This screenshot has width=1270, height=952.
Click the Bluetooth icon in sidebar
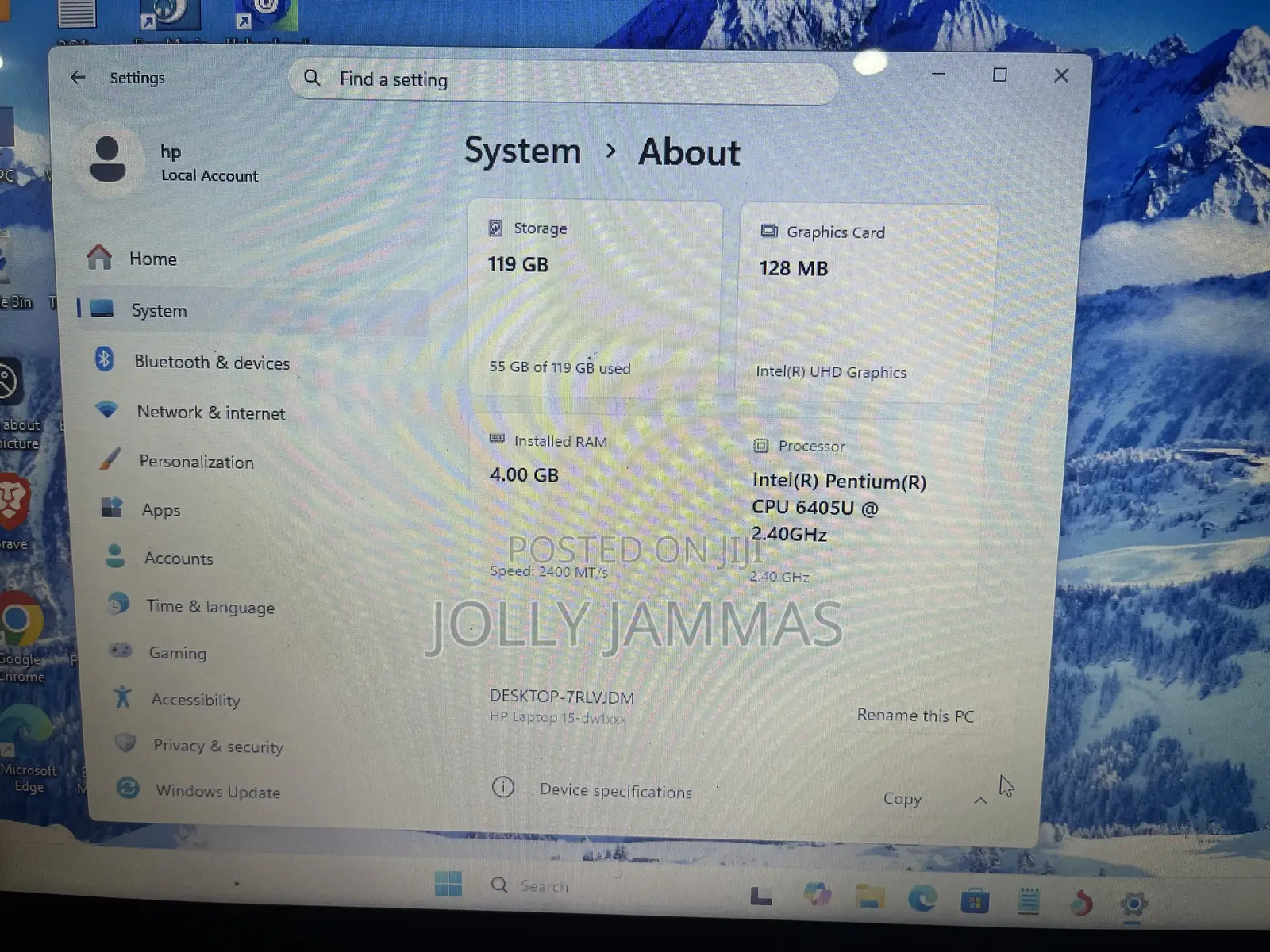tap(104, 359)
